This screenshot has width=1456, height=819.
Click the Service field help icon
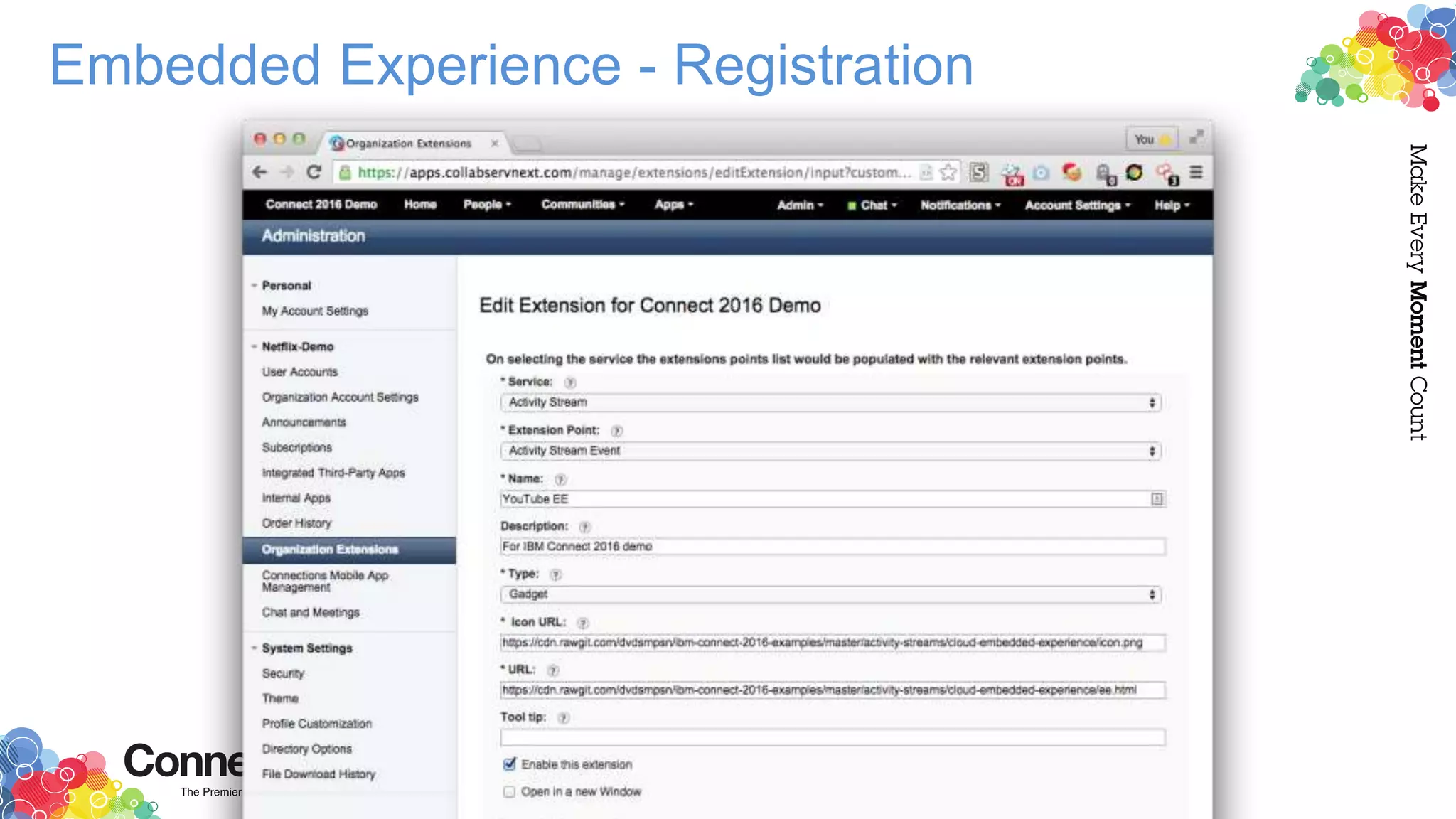(x=569, y=382)
